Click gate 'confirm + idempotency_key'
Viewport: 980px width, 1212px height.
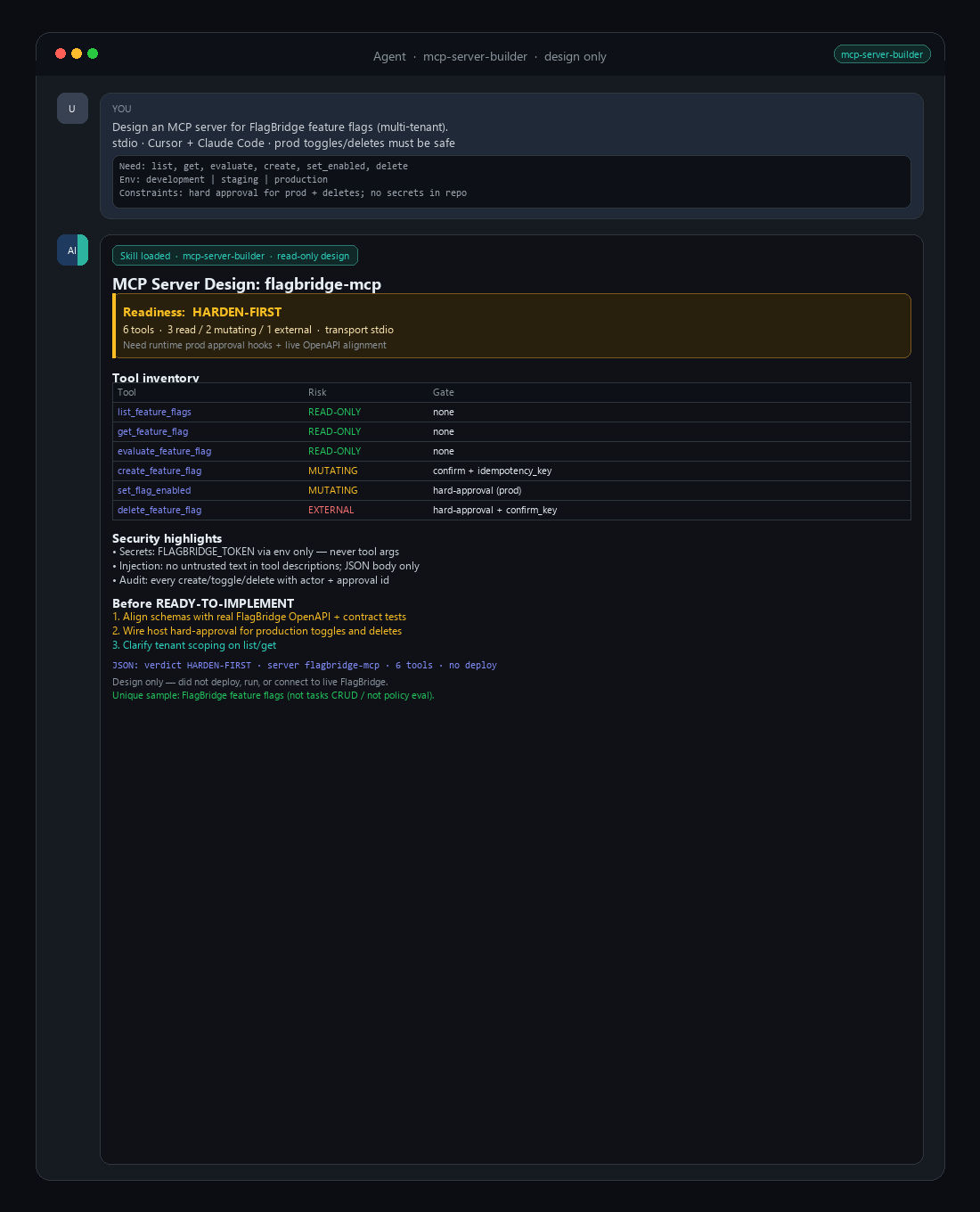click(492, 471)
